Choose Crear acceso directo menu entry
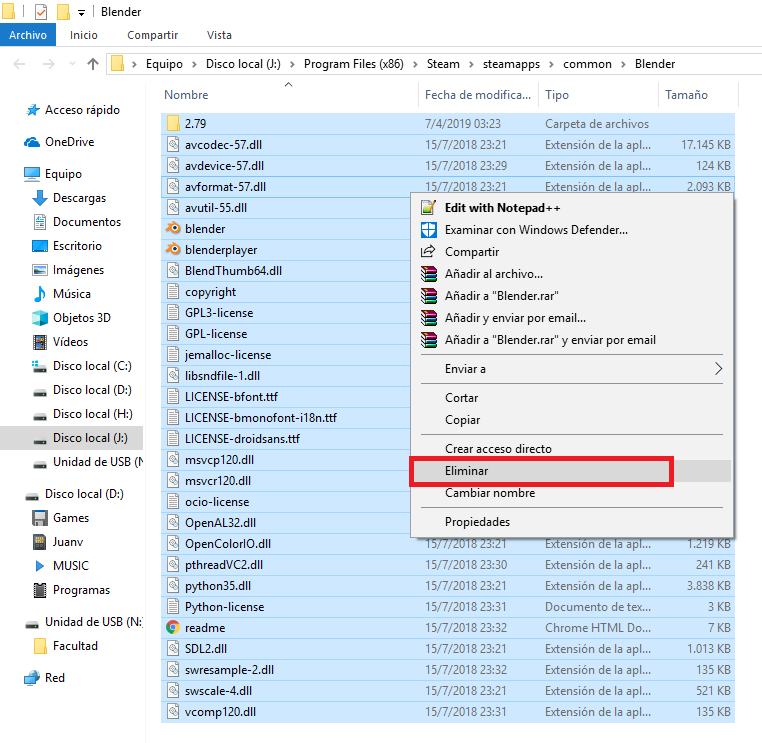Image resolution: width=762 pixels, height=743 pixels. 572,449
